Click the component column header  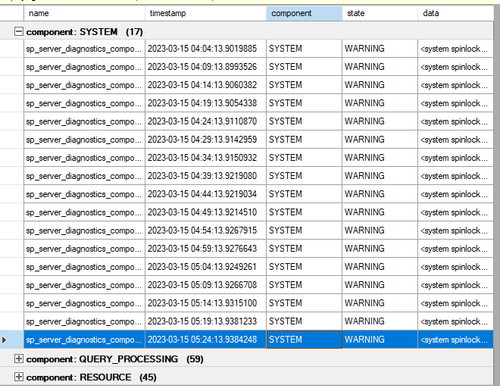304,13
